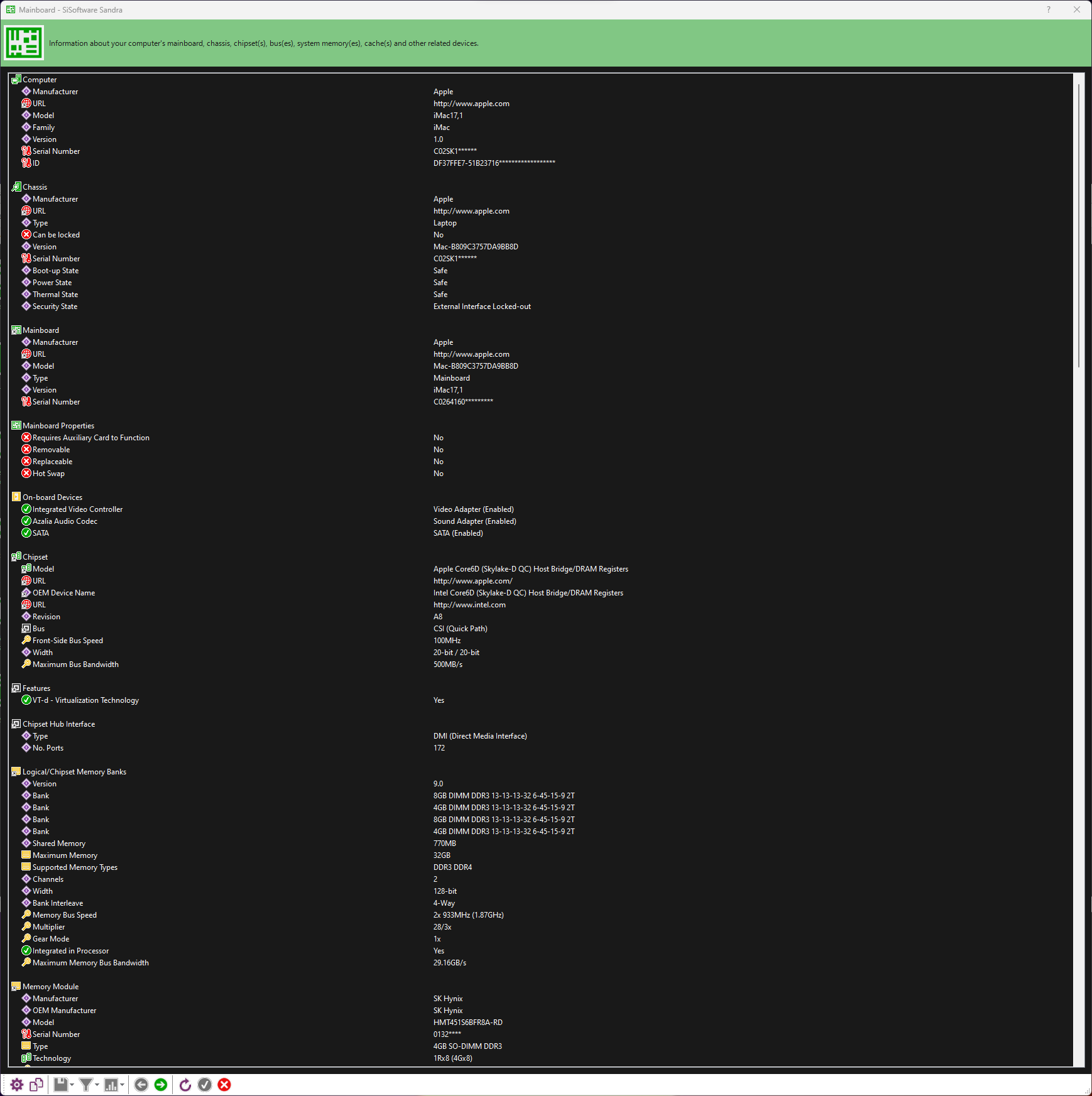Open the filter button dropdown arrow
The height and width of the screenshot is (1096, 1092).
97,1085
